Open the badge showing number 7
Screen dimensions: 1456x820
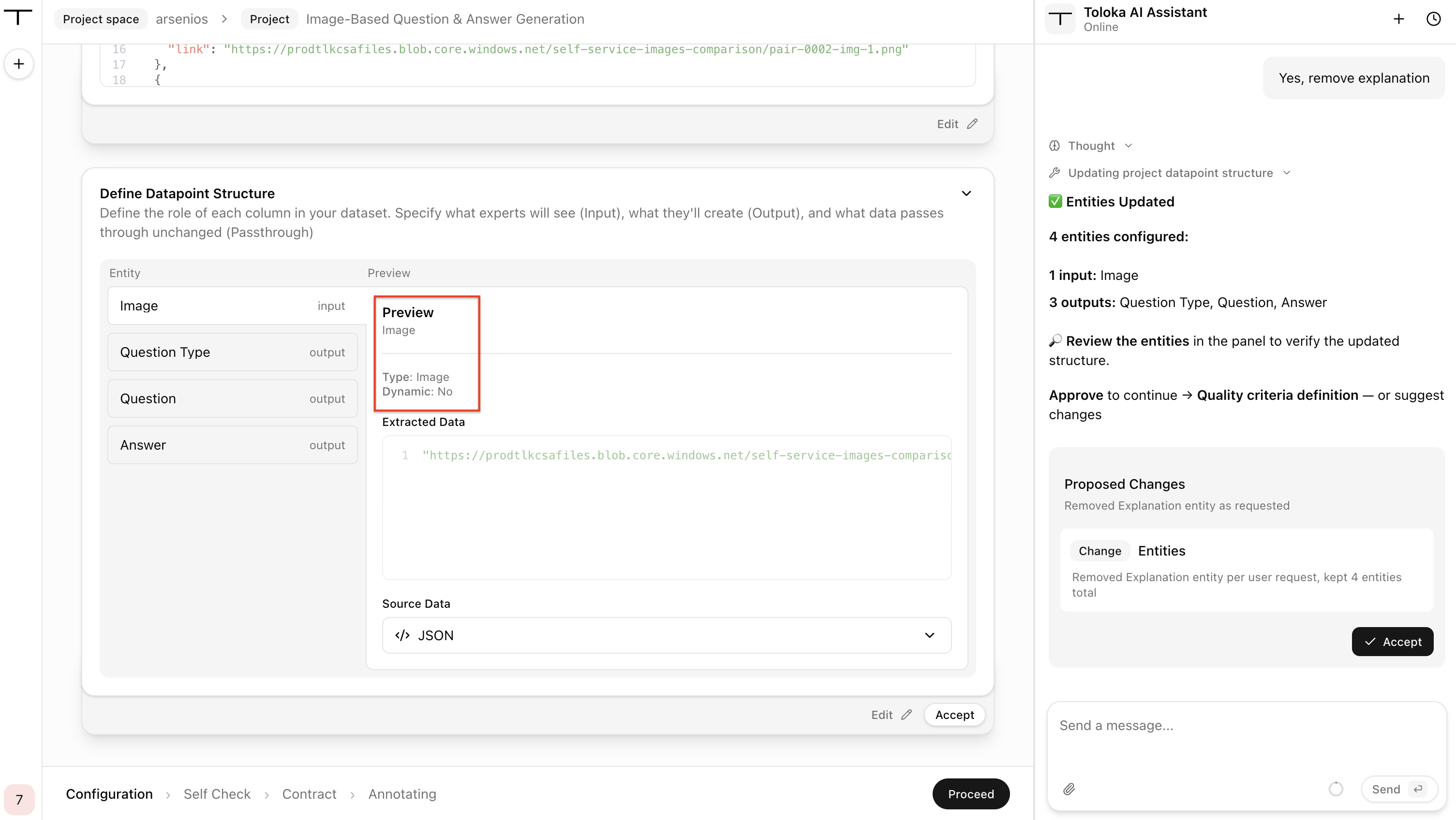(x=19, y=799)
